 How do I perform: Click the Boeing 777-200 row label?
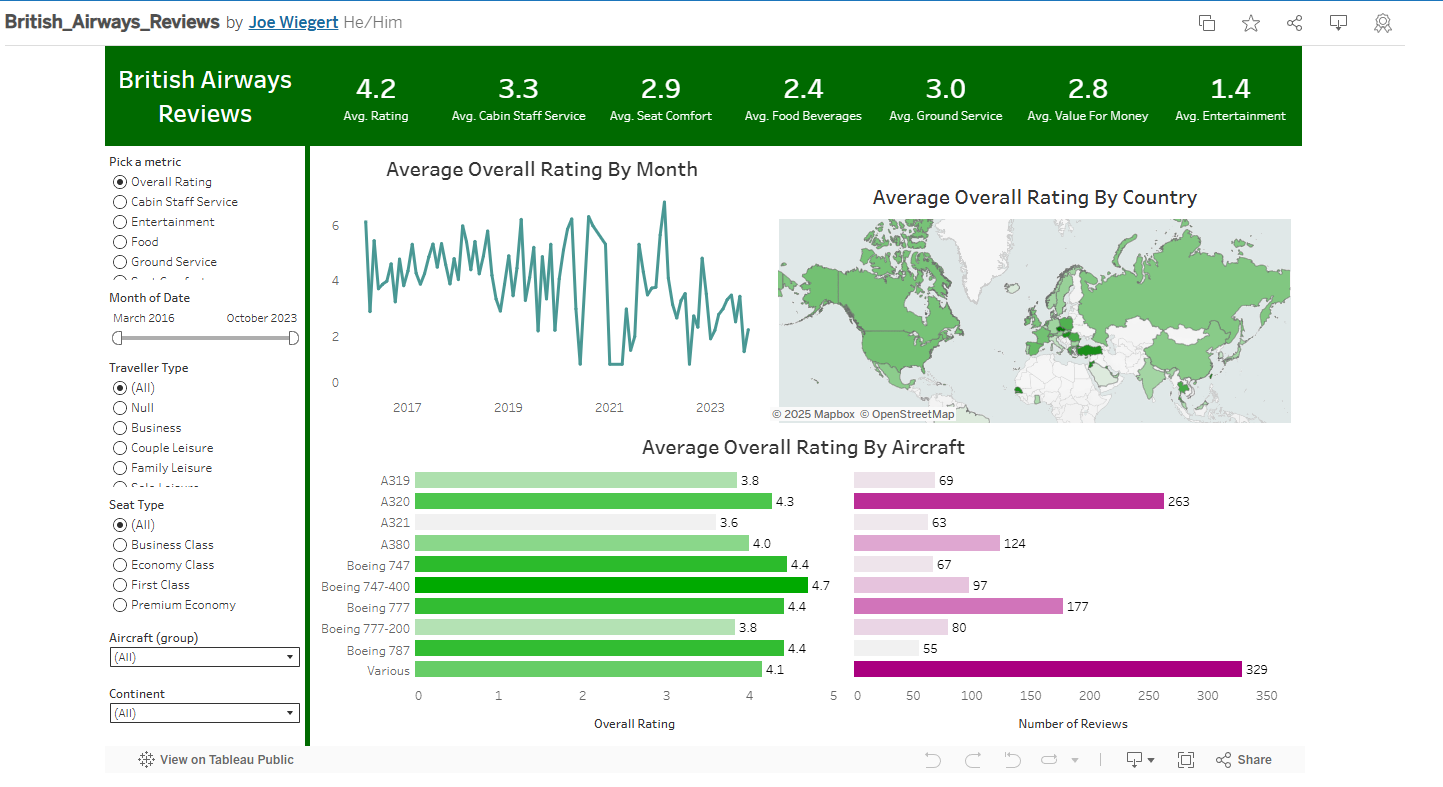(x=366, y=628)
